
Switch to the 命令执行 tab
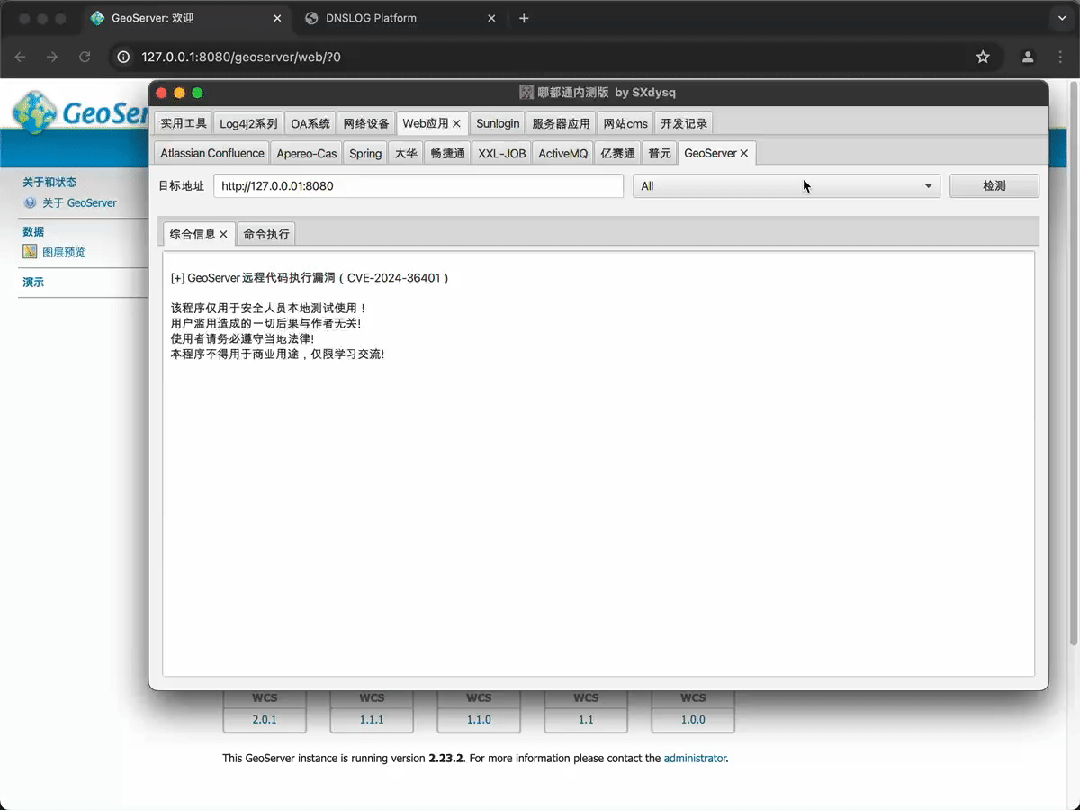coord(266,234)
